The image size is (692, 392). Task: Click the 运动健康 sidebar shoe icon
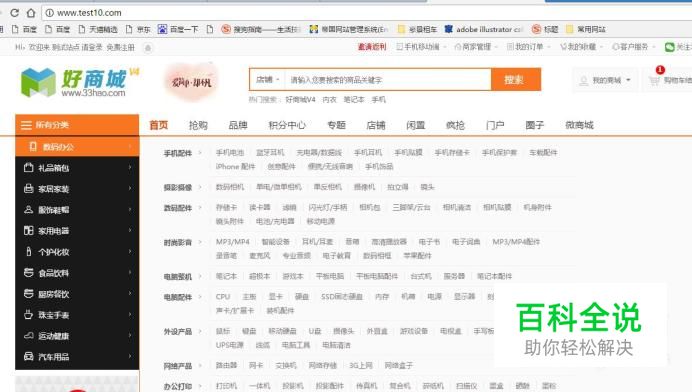coord(29,335)
